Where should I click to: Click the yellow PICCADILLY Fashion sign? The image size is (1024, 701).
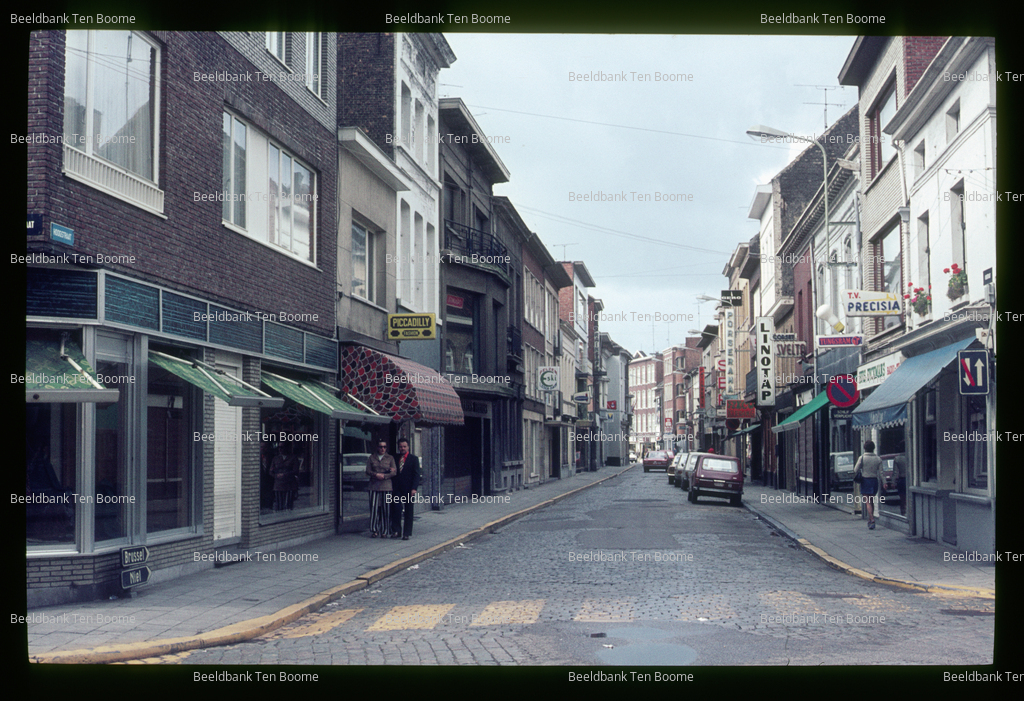pos(411,326)
